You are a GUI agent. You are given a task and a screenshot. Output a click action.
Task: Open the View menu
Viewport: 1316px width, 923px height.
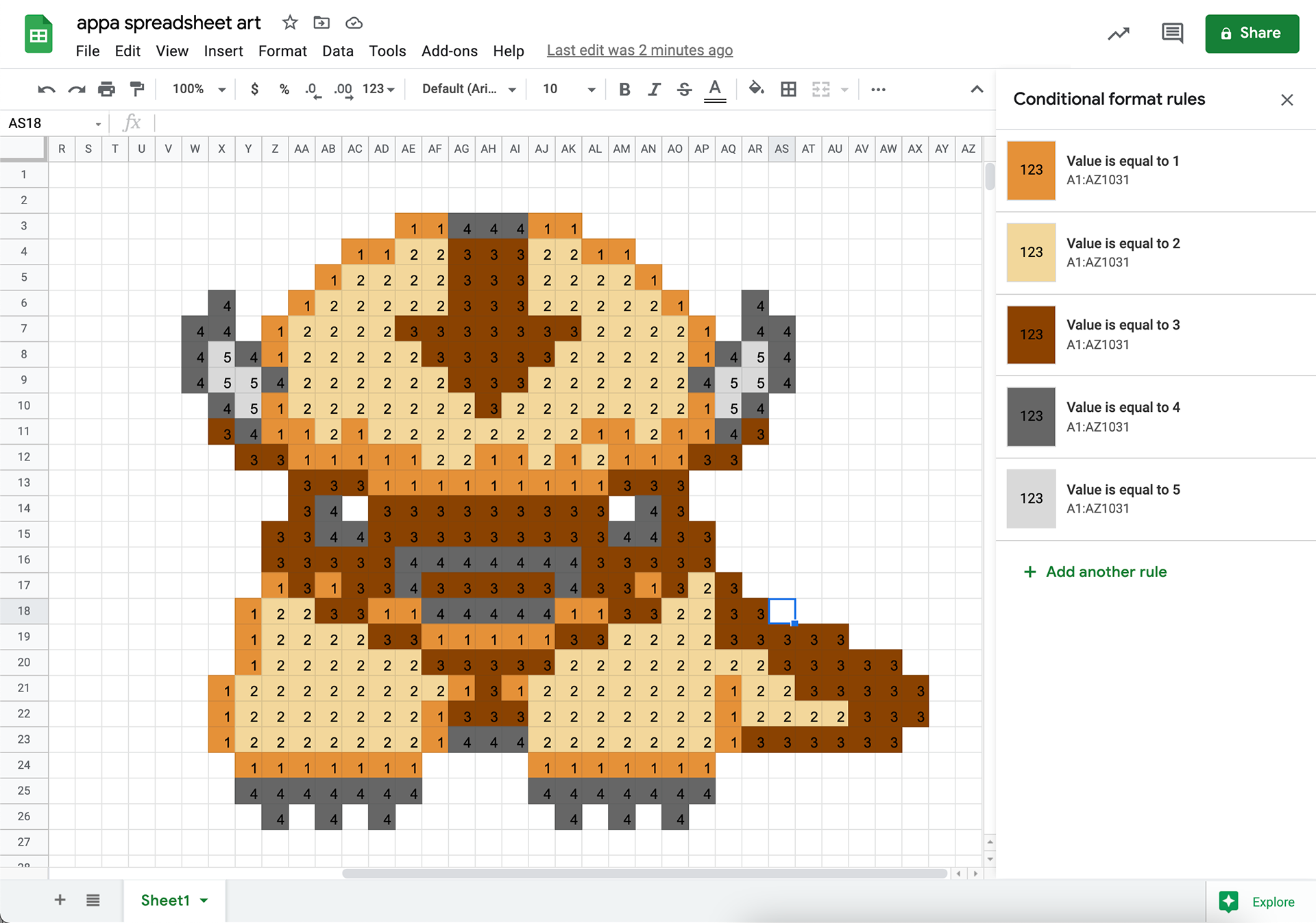(x=172, y=51)
